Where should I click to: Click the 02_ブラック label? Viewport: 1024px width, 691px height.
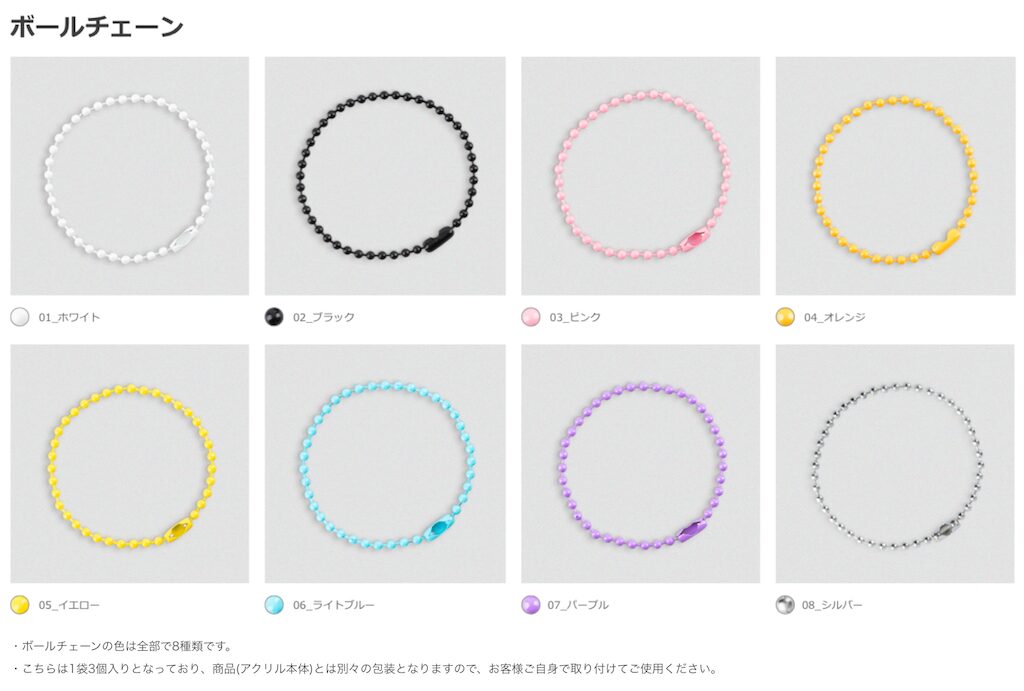(324, 317)
